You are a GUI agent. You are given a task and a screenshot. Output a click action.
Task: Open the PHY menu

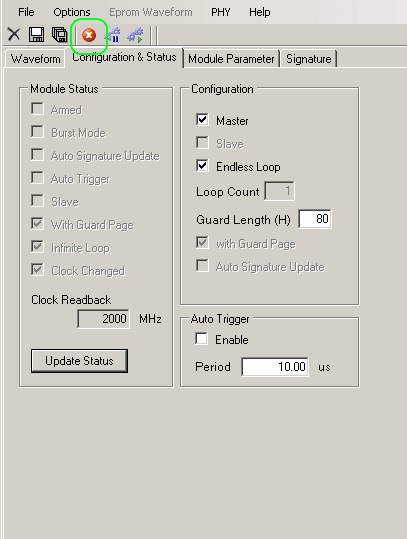click(x=221, y=12)
